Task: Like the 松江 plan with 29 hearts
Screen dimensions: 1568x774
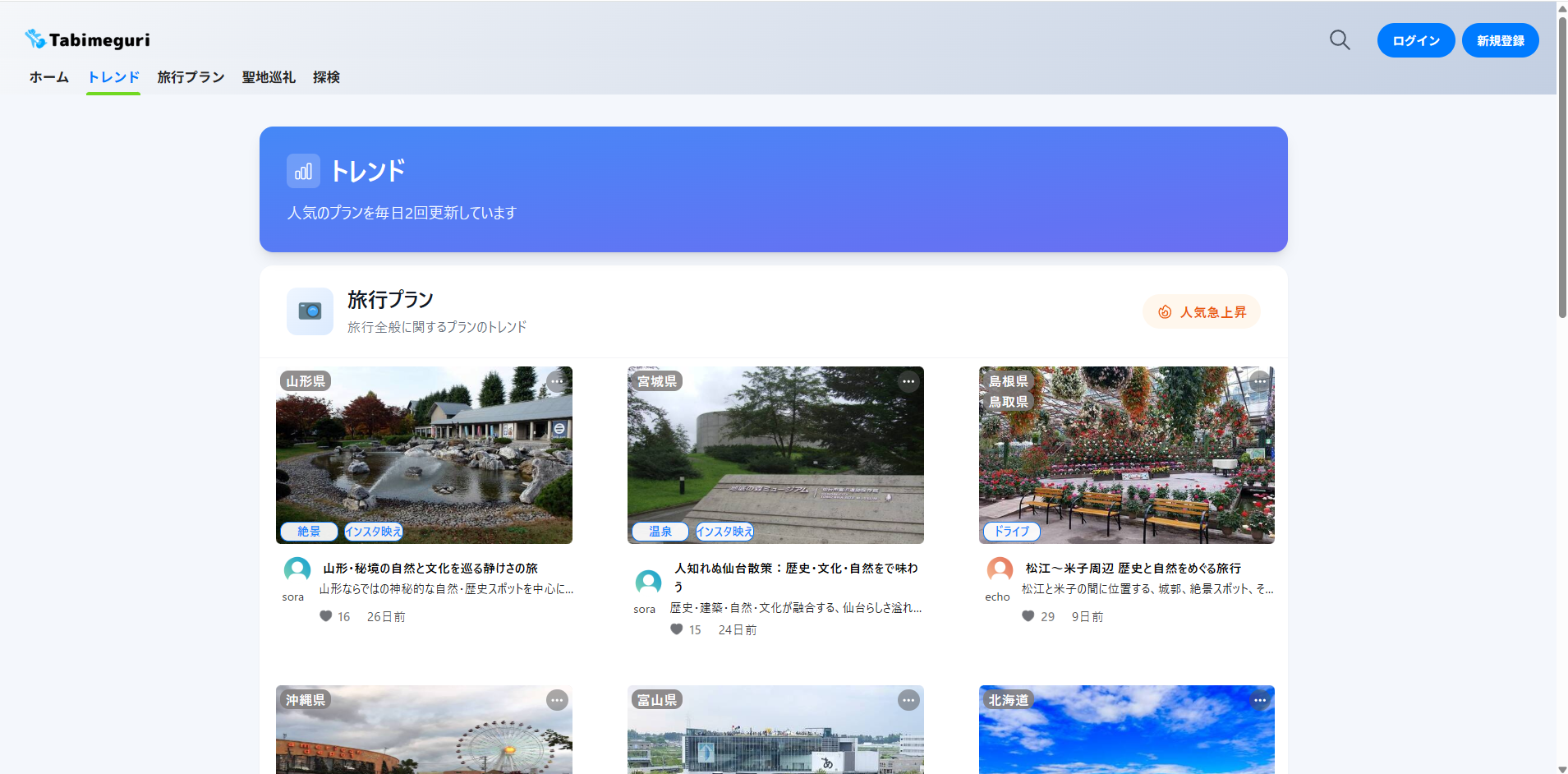Action: 1028,616
